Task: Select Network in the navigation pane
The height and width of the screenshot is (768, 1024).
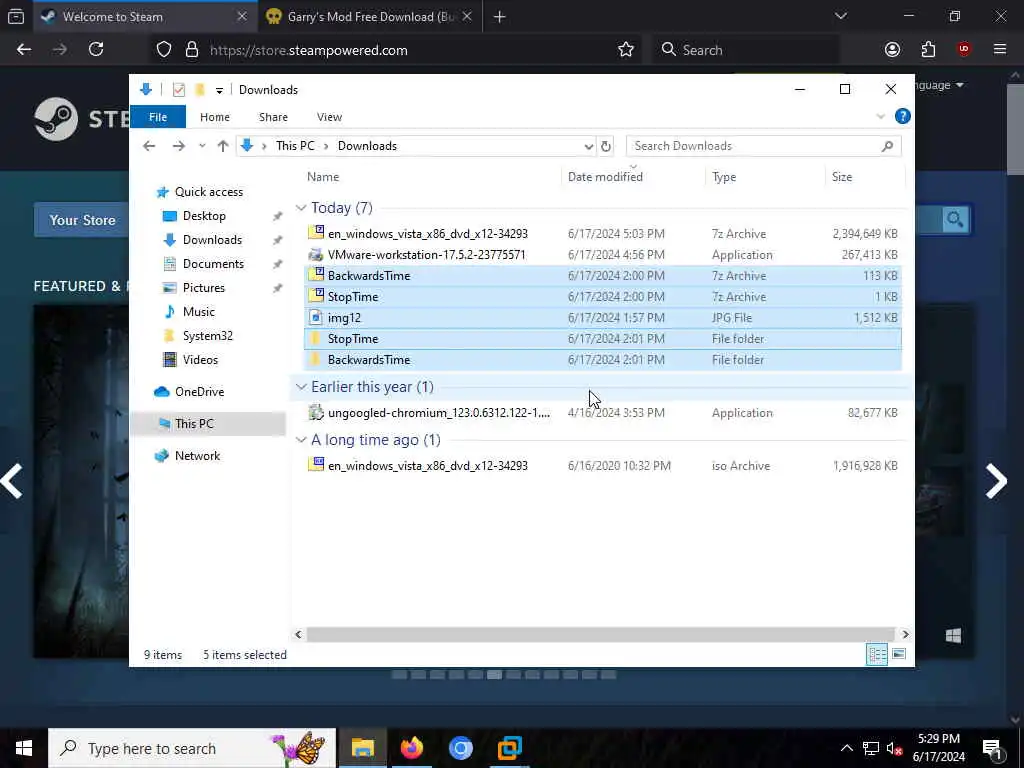Action: (x=197, y=456)
